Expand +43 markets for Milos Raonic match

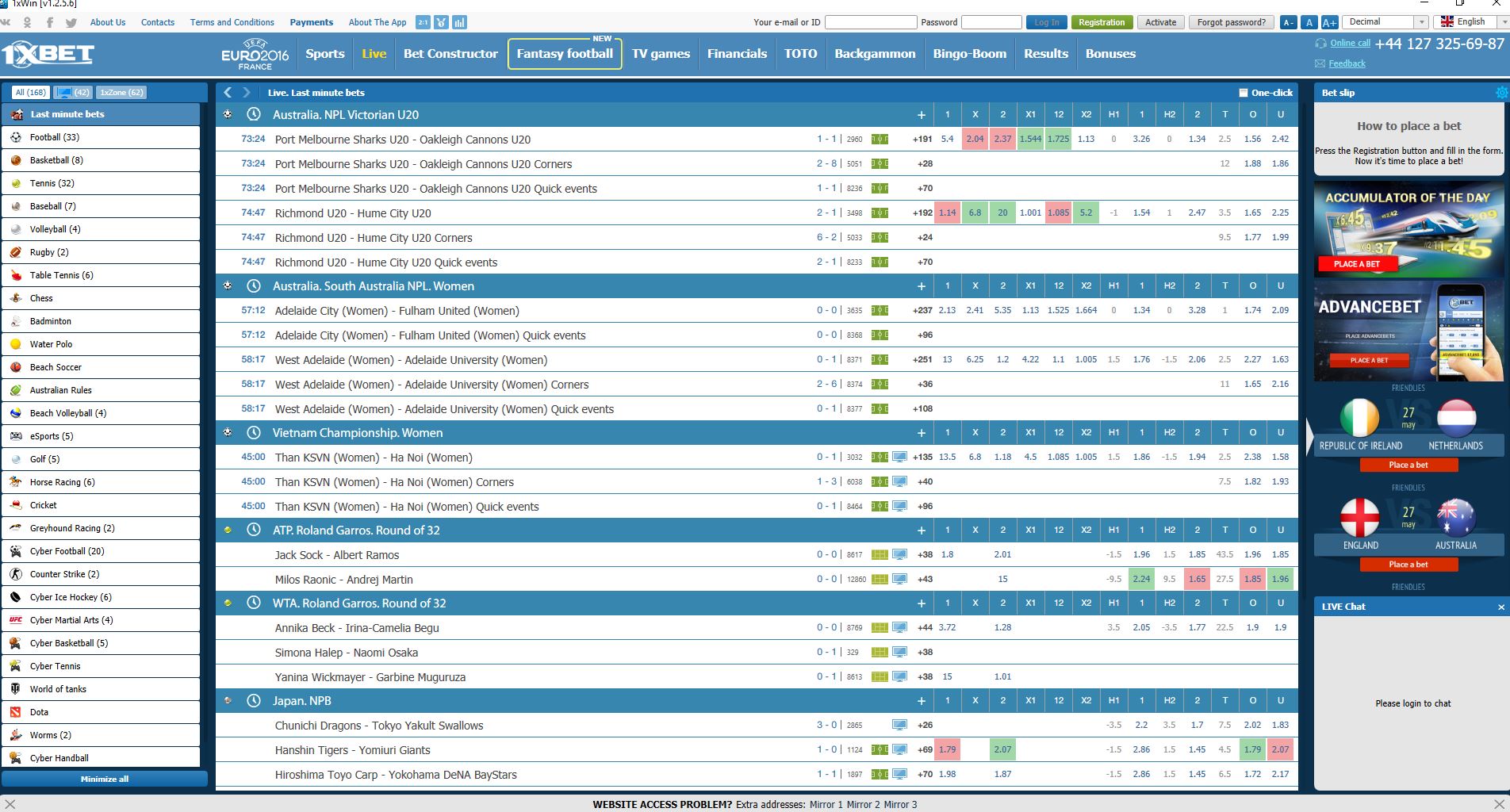click(x=925, y=580)
